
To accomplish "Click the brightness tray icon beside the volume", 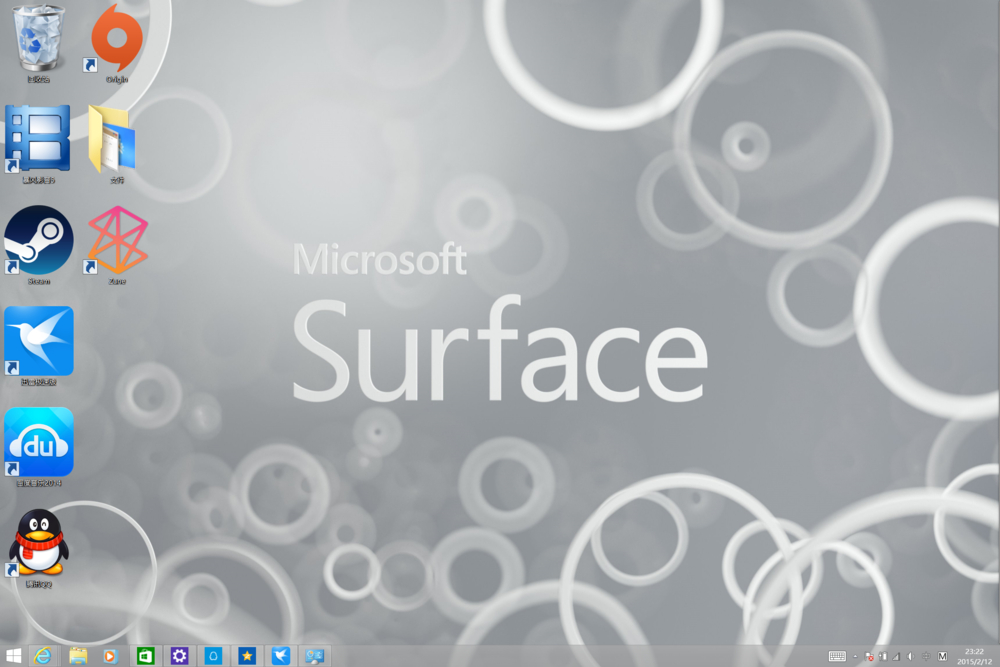I will [926, 656].
